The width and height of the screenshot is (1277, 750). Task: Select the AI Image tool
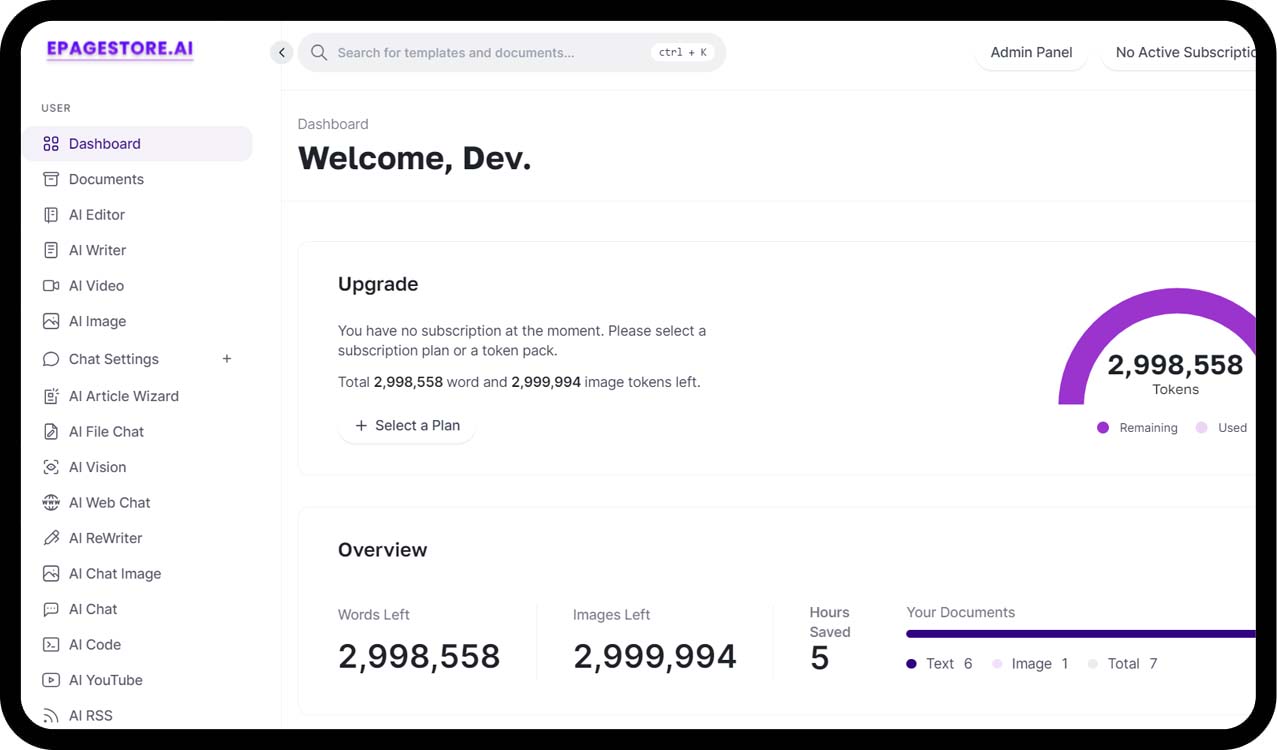(96, 321)
